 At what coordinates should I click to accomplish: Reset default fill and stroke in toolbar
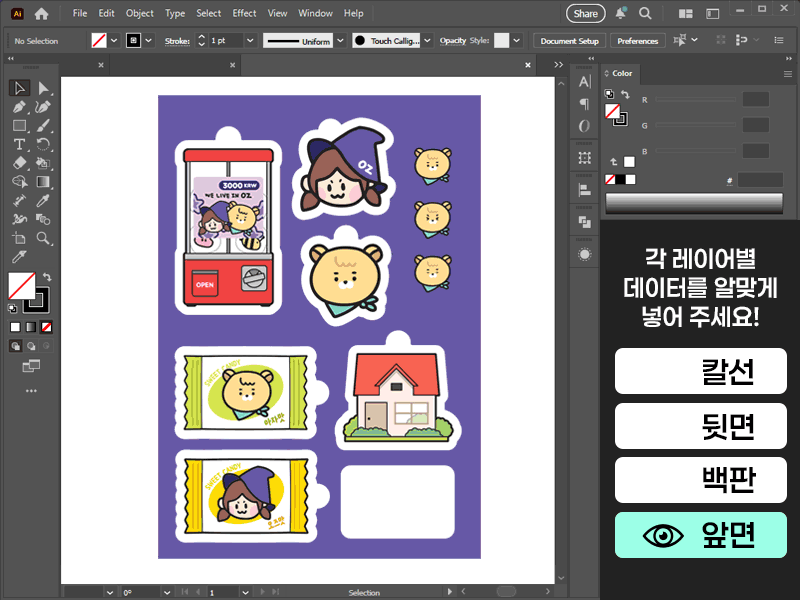[x=13, y=308]
